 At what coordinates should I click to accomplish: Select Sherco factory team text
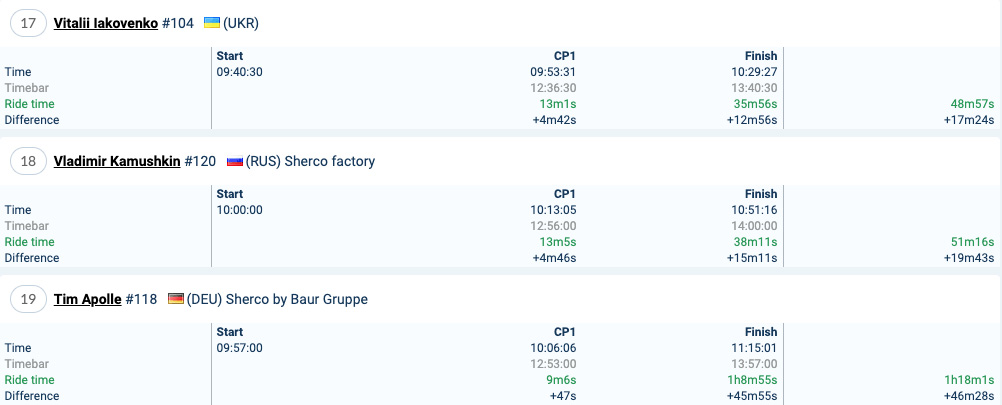(x=330, y=162)
